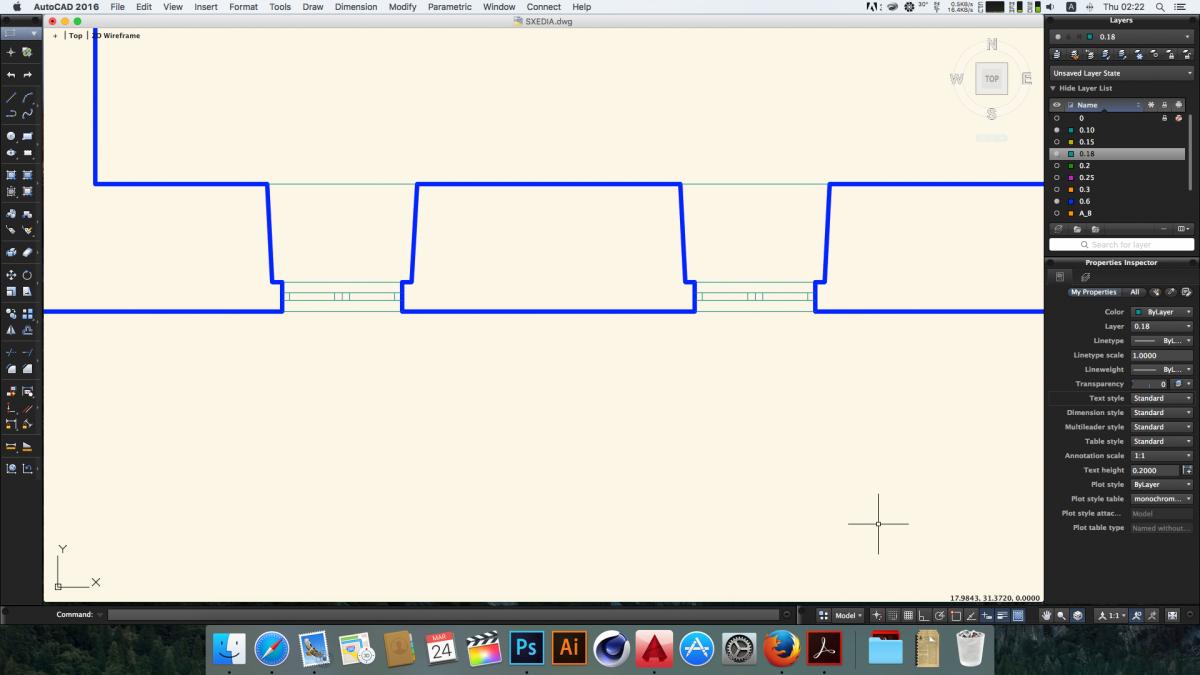Open the Insert menu
Screen dimensions: 1200x675
206,7
